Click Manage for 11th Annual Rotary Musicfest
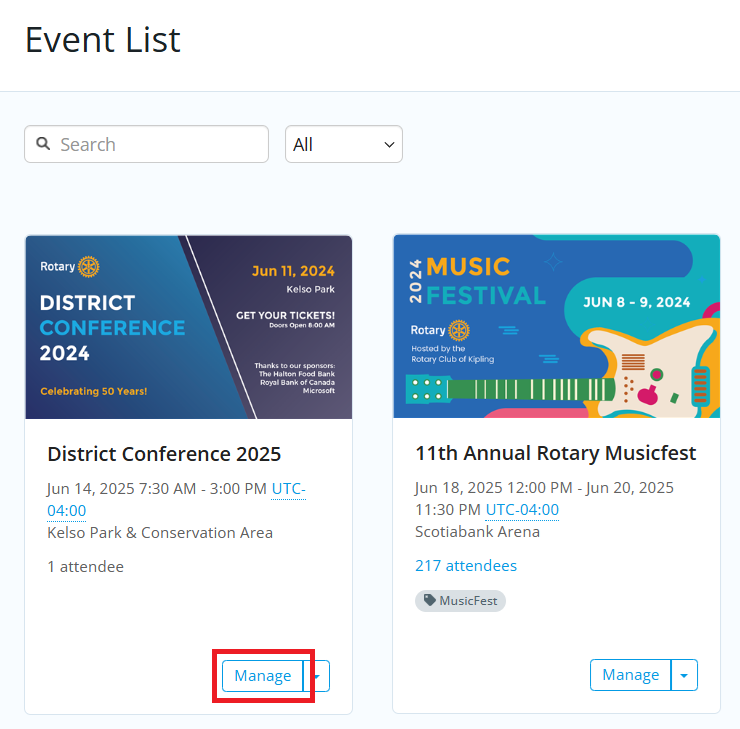The image size is (740, 729). 631,675
